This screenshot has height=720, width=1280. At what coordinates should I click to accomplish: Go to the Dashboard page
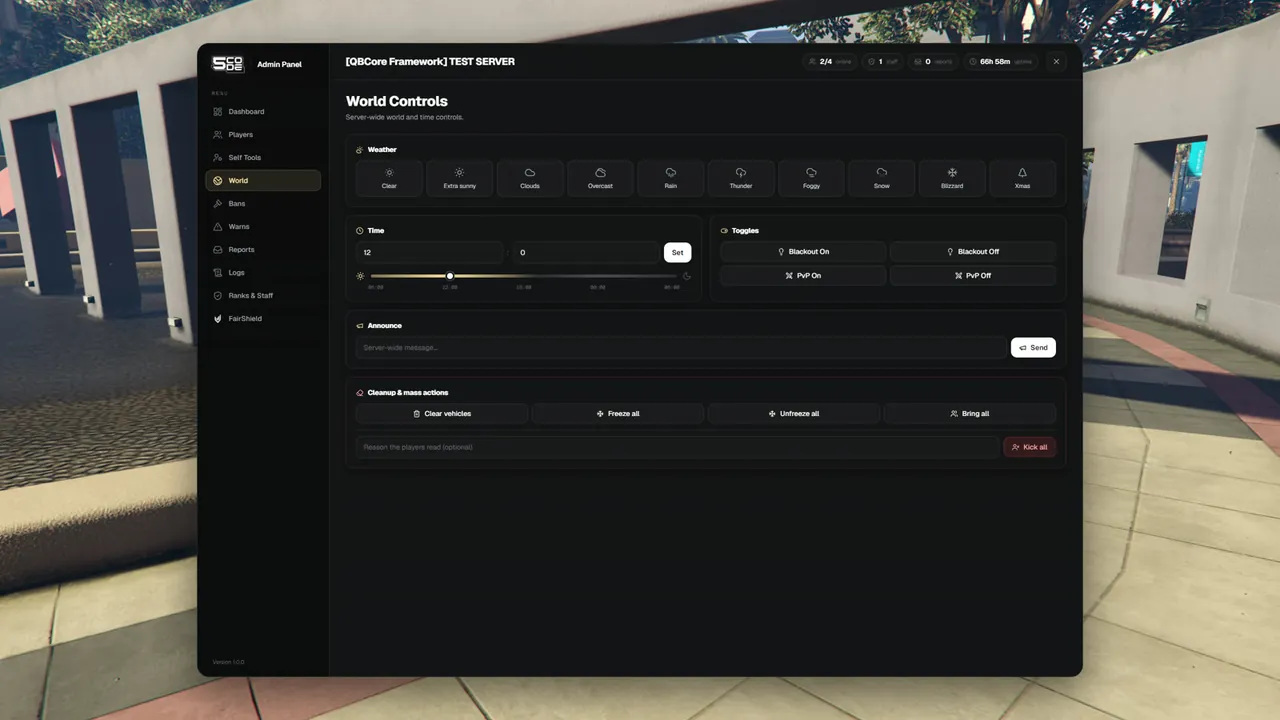coord(263,112)
